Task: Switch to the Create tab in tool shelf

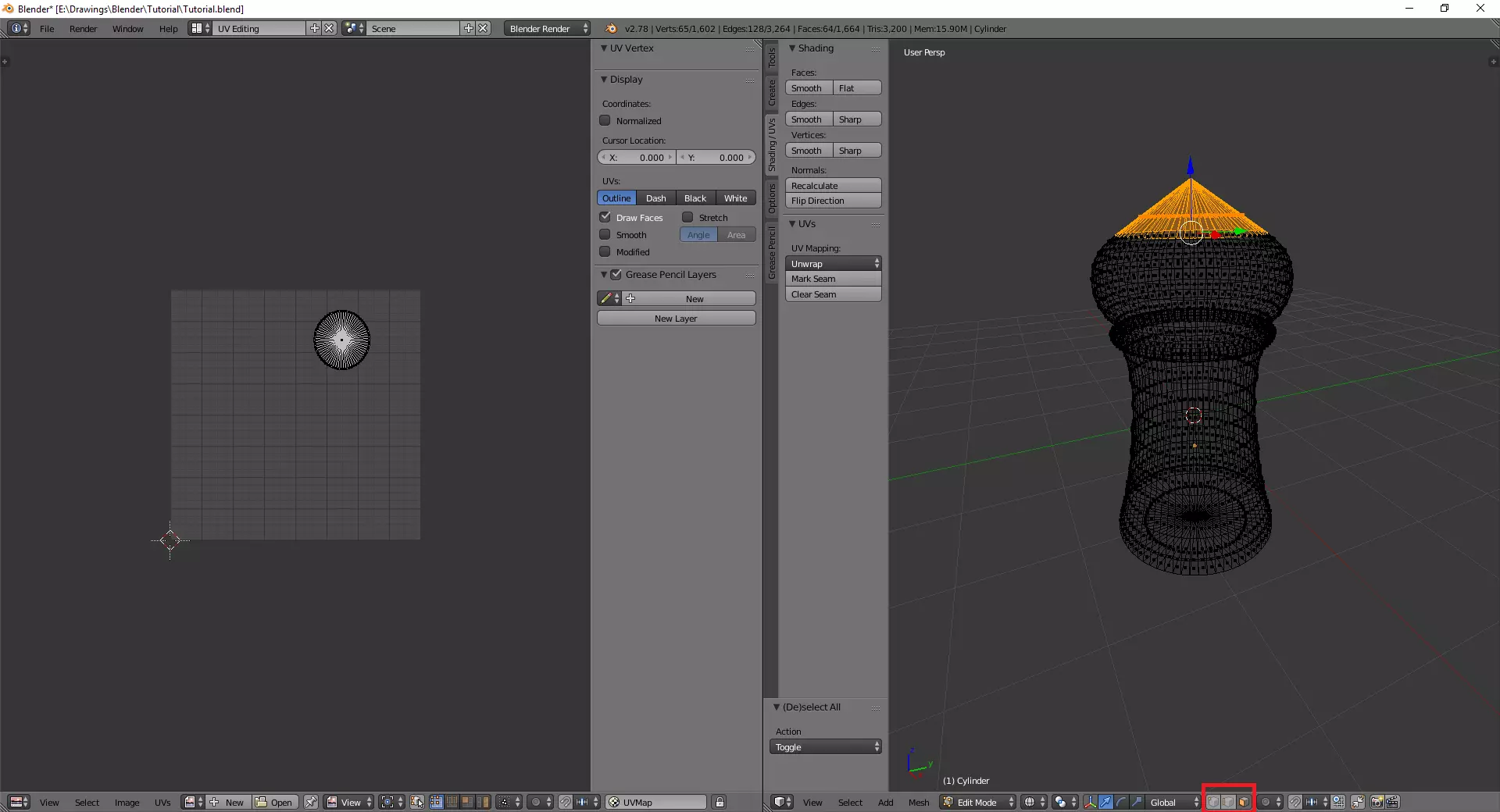Action: point(772,92)
